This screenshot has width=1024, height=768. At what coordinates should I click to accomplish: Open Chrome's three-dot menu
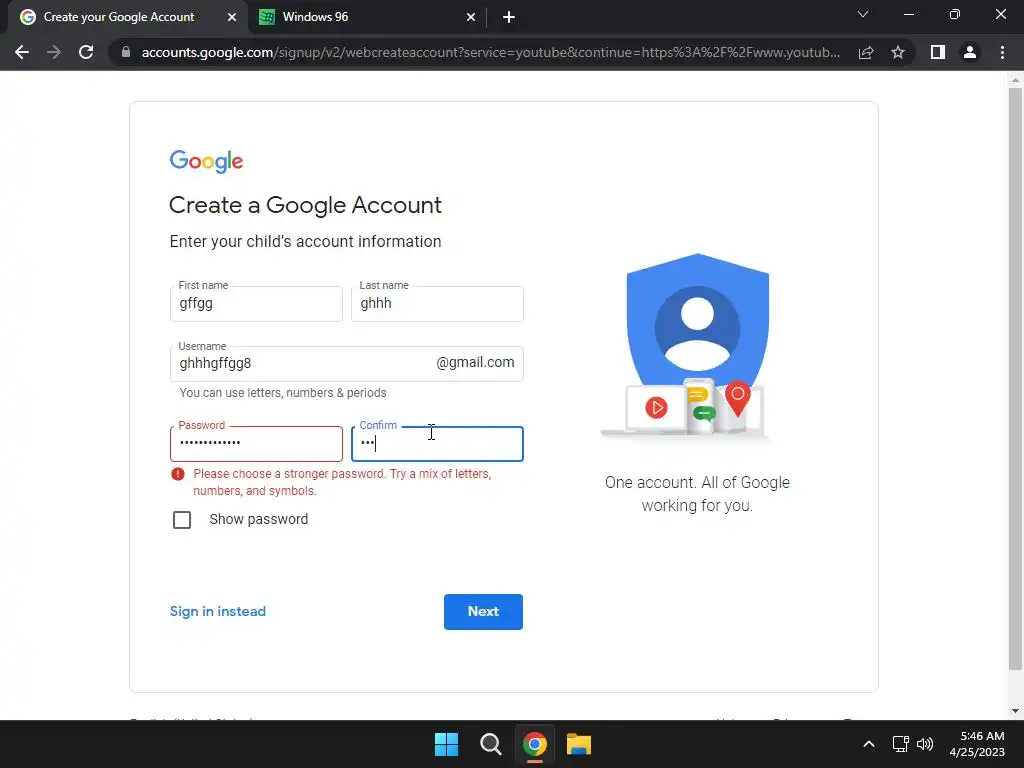[x=1002, y=52]
